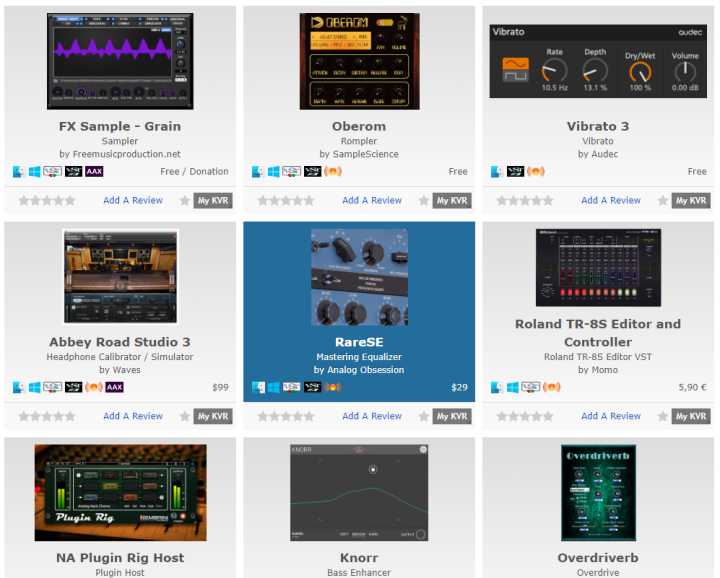The image size is (720, 578).
Task: Click the Mac platform icon under Vibrato 3
Action: [496, 172]
